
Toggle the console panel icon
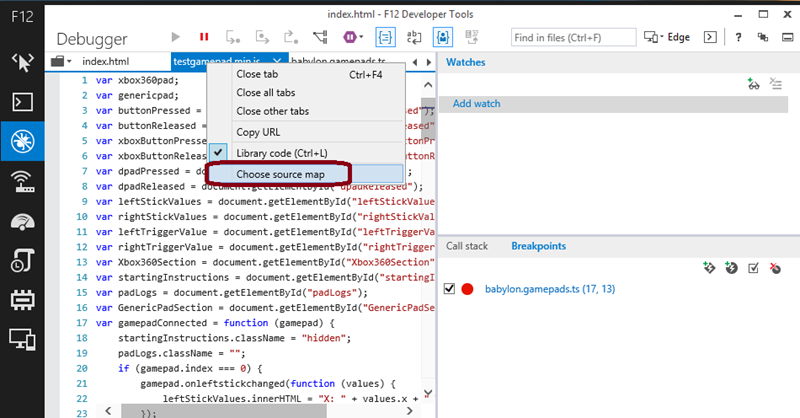[x=710, y=37]
